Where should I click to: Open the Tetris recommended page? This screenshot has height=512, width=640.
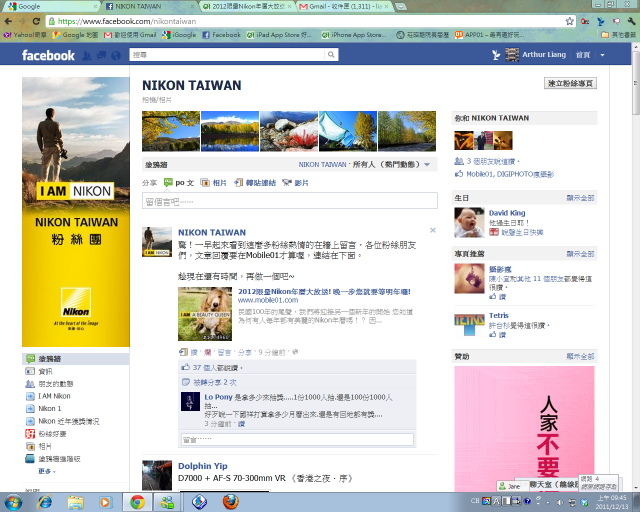click(498, 315)
